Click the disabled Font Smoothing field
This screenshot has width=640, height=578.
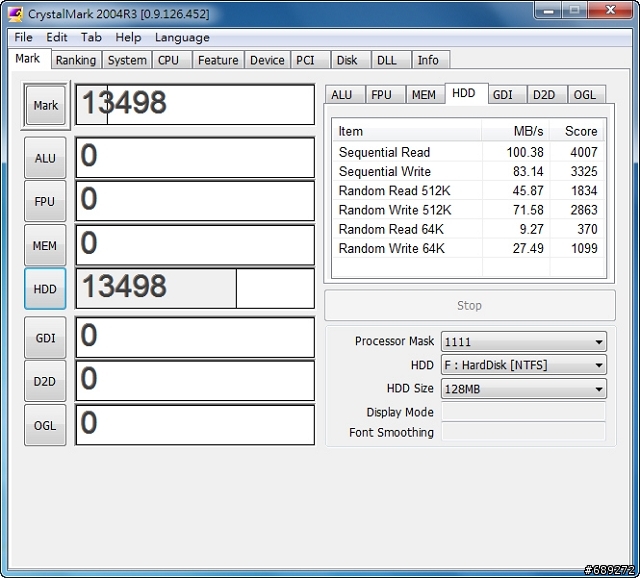(524, 432)
